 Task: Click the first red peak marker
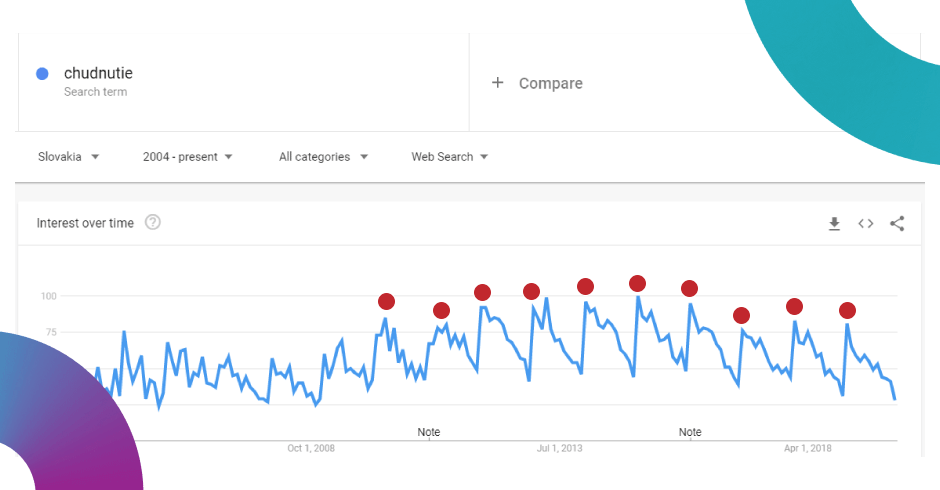click(x=387, y=302)
